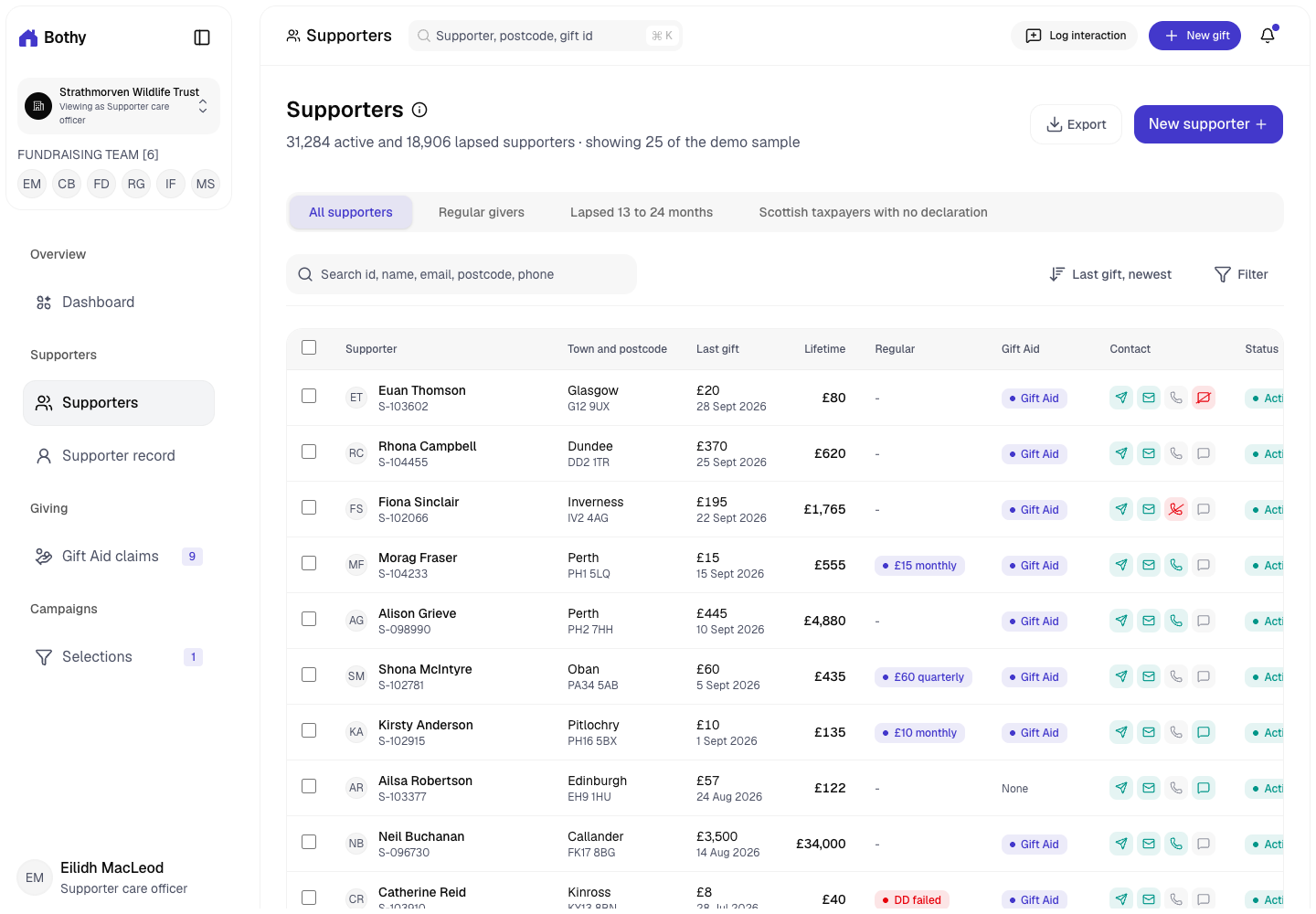Screen dimensions: 1316x914
Task: Tick the checkbox for Rhona Campbell
Action: pyautogui.click(x=309, y=452)
